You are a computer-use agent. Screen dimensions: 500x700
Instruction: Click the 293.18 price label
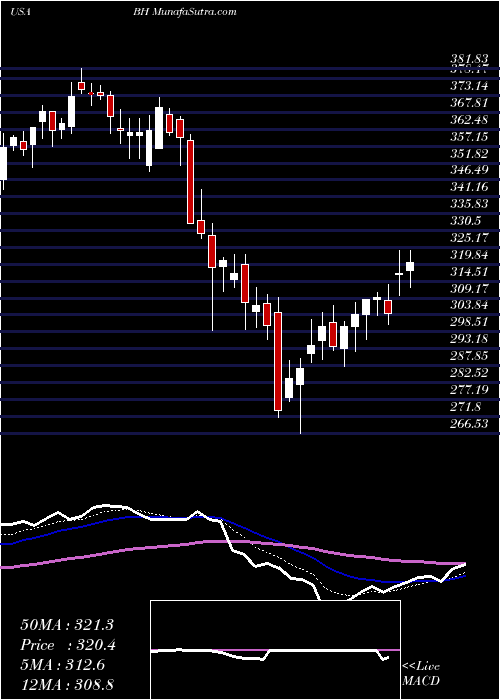[468, 339]
